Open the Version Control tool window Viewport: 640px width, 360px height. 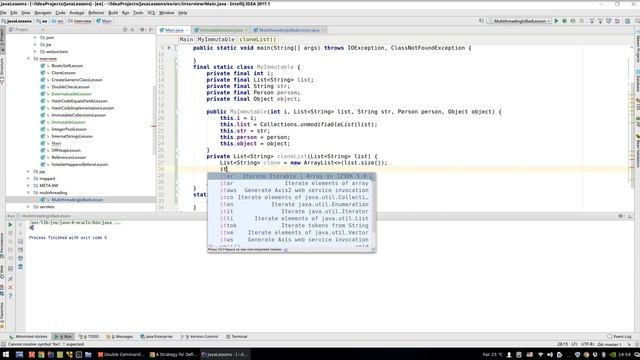pos(200,337)
